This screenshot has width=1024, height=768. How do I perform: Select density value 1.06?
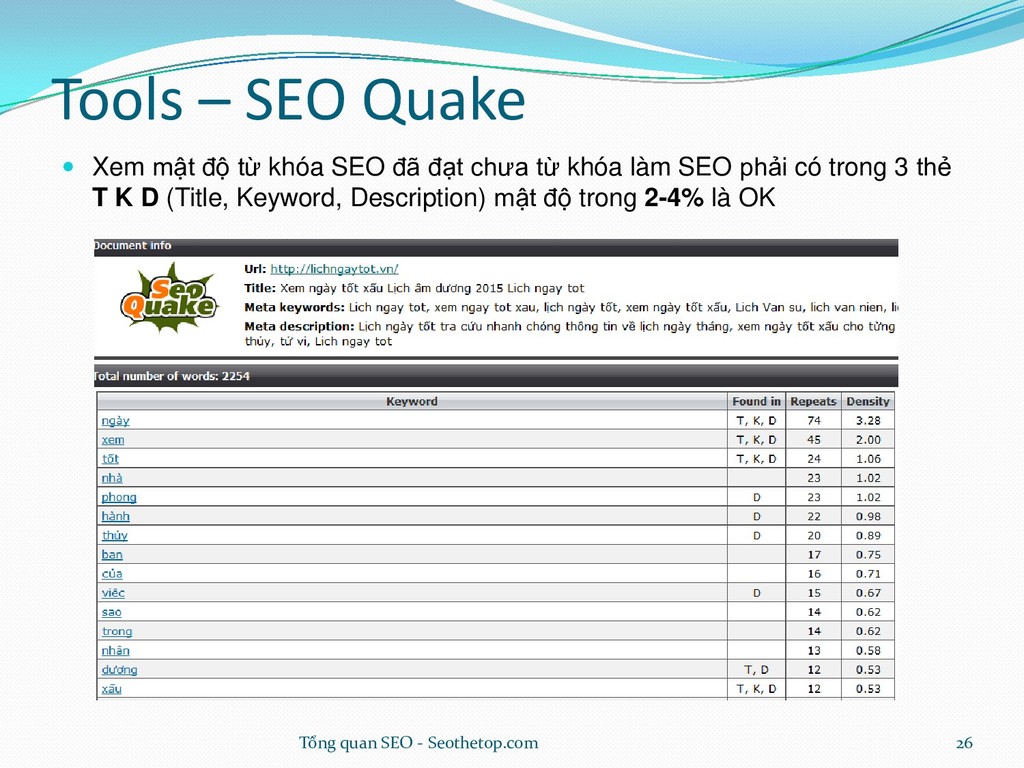tap(868, 458)
